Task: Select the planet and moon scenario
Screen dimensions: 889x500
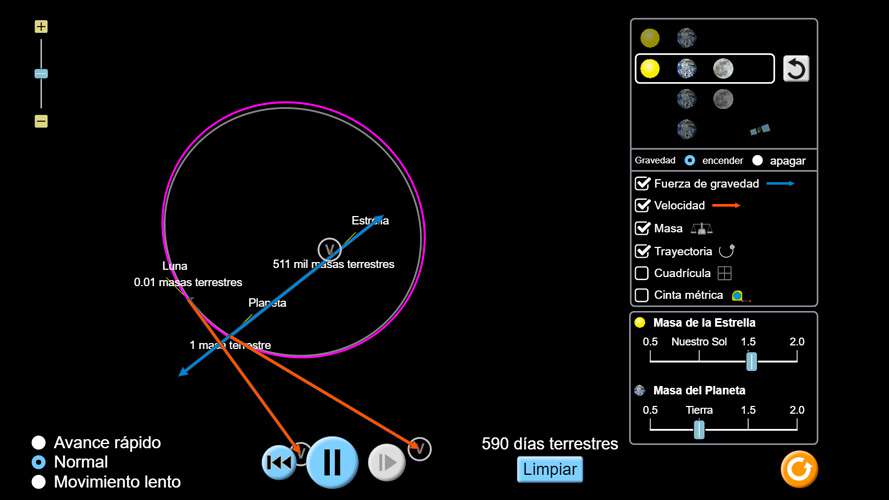Action: click(x=704, y=99)
